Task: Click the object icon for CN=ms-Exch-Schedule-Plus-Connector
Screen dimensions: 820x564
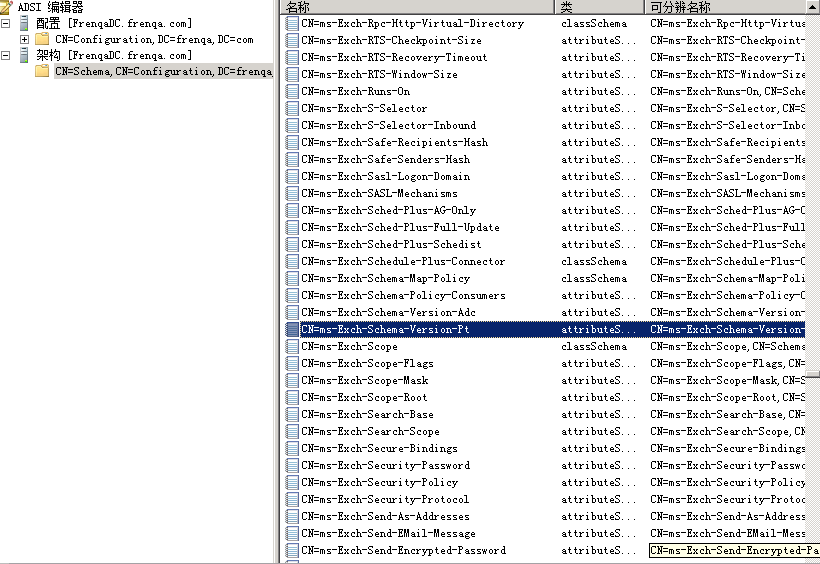Action: [292, 262]
